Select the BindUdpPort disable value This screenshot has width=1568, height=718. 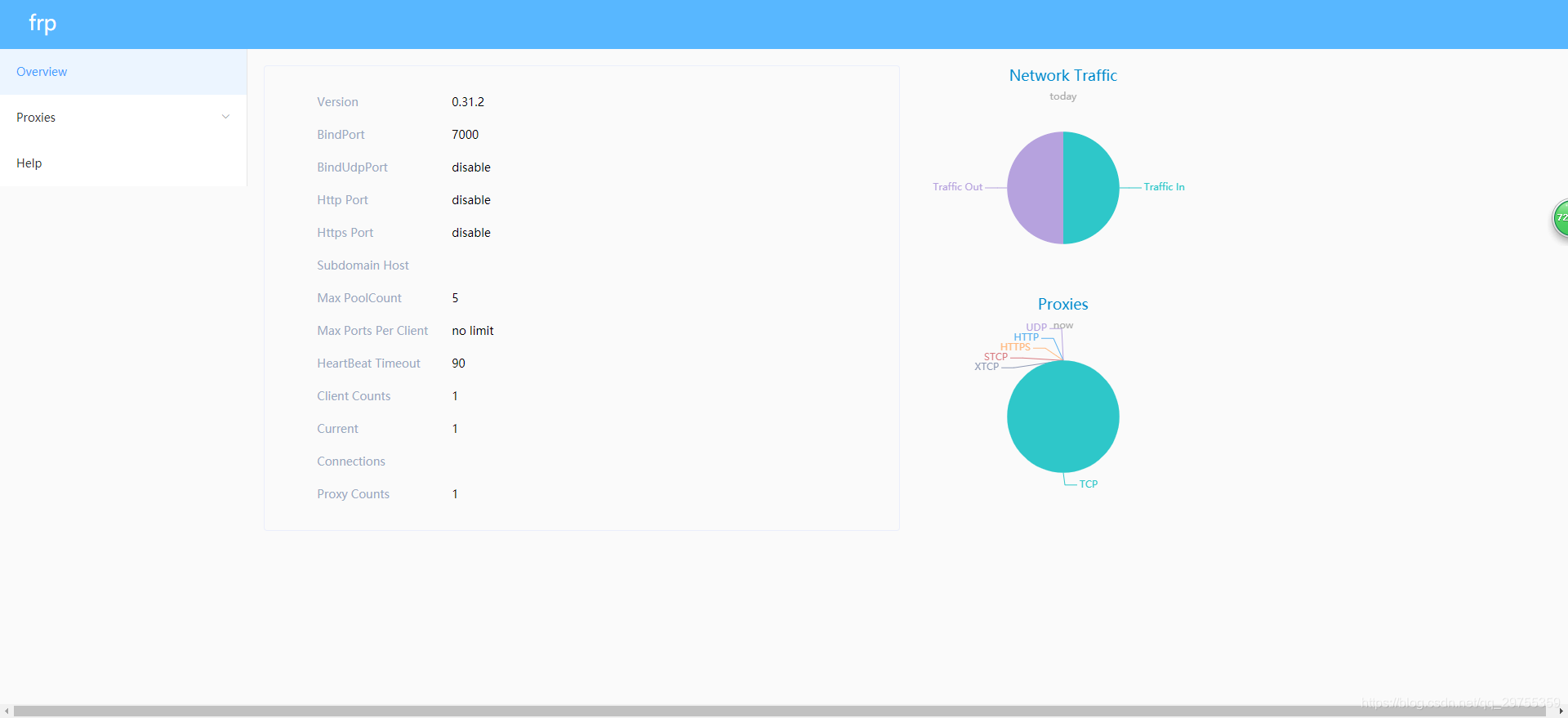471,167
